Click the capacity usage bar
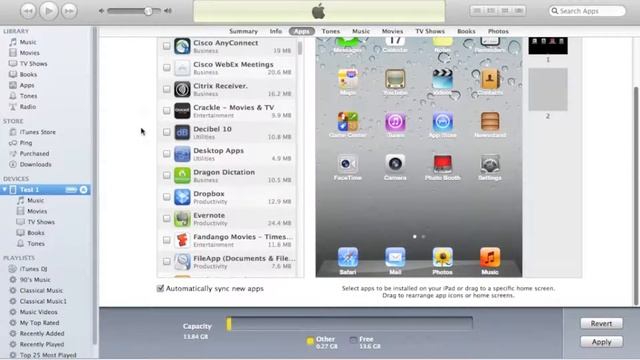Image resolution: width=640 pixels, height=360 pixels. click(x=350, y=323)
